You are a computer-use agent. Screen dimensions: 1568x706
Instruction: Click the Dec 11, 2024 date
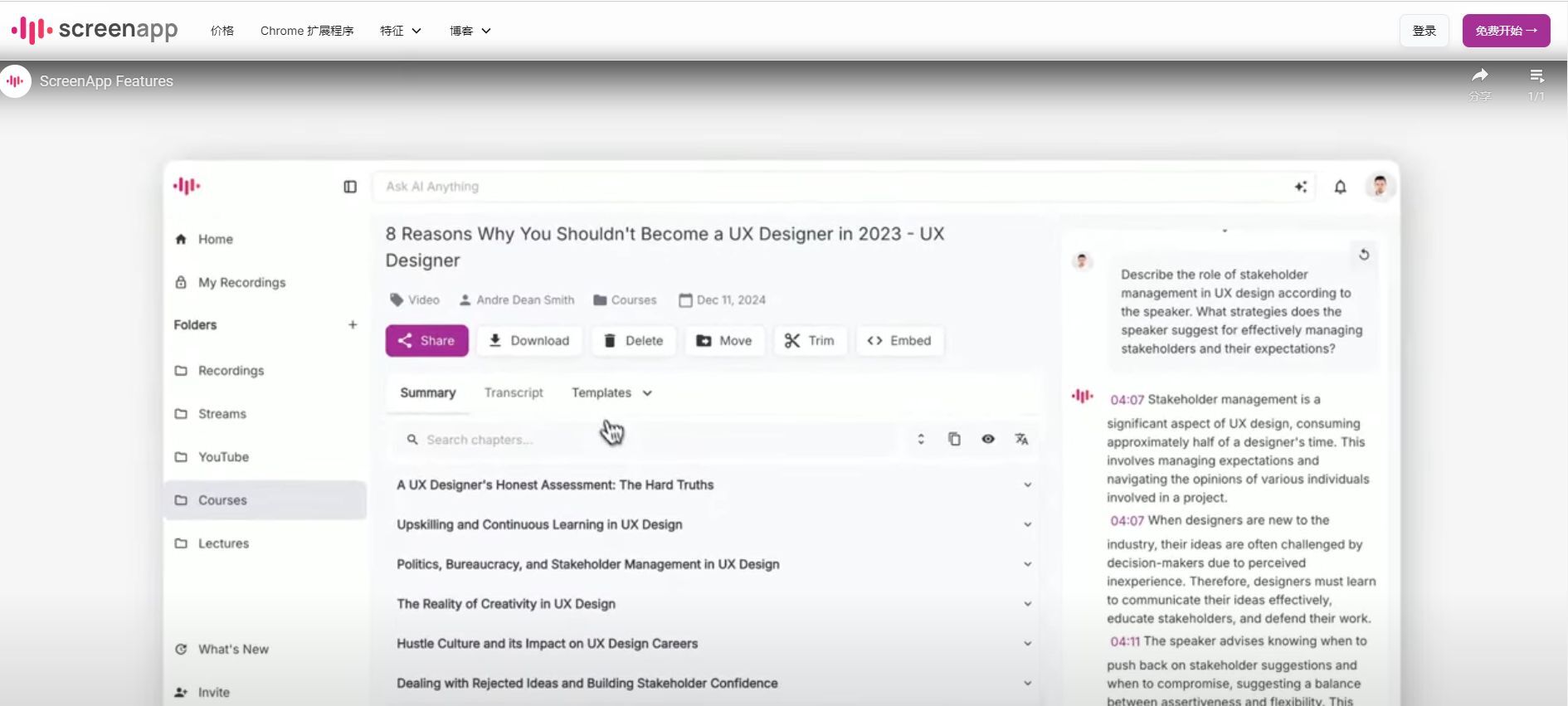point(722,299)
